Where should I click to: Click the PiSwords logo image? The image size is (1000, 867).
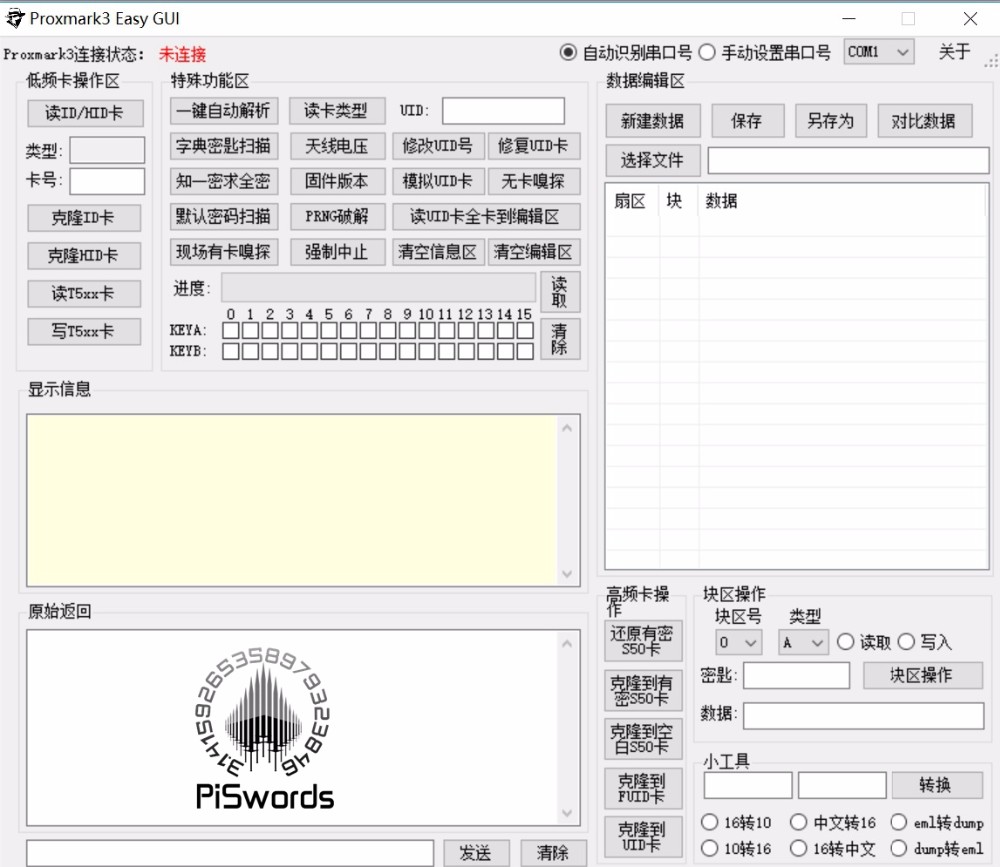click(x=263, y=728)
